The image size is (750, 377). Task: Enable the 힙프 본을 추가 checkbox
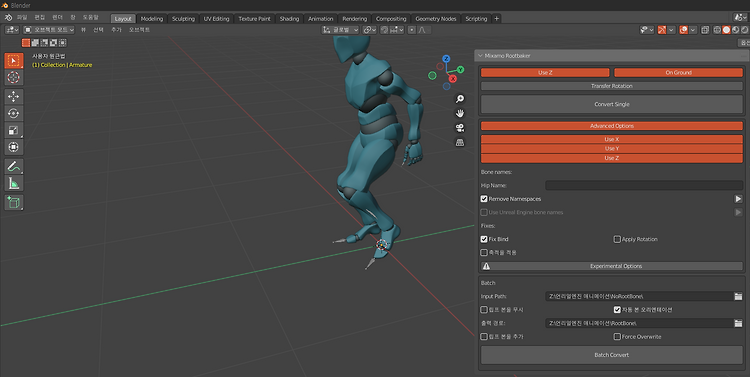point(484,336)
